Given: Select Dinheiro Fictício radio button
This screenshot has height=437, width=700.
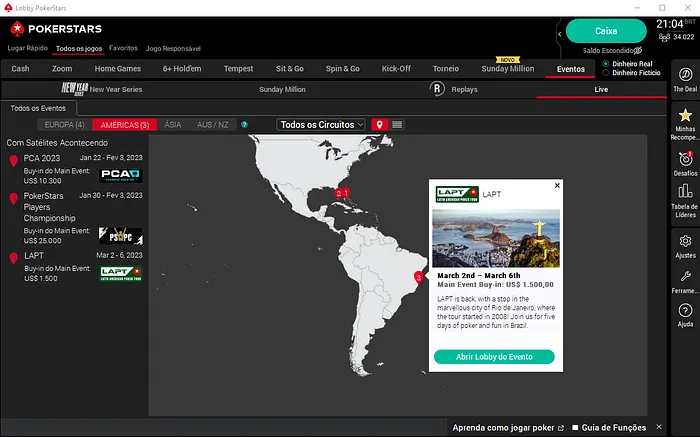Looking at the screenshot, I should (x=606, y=73).
